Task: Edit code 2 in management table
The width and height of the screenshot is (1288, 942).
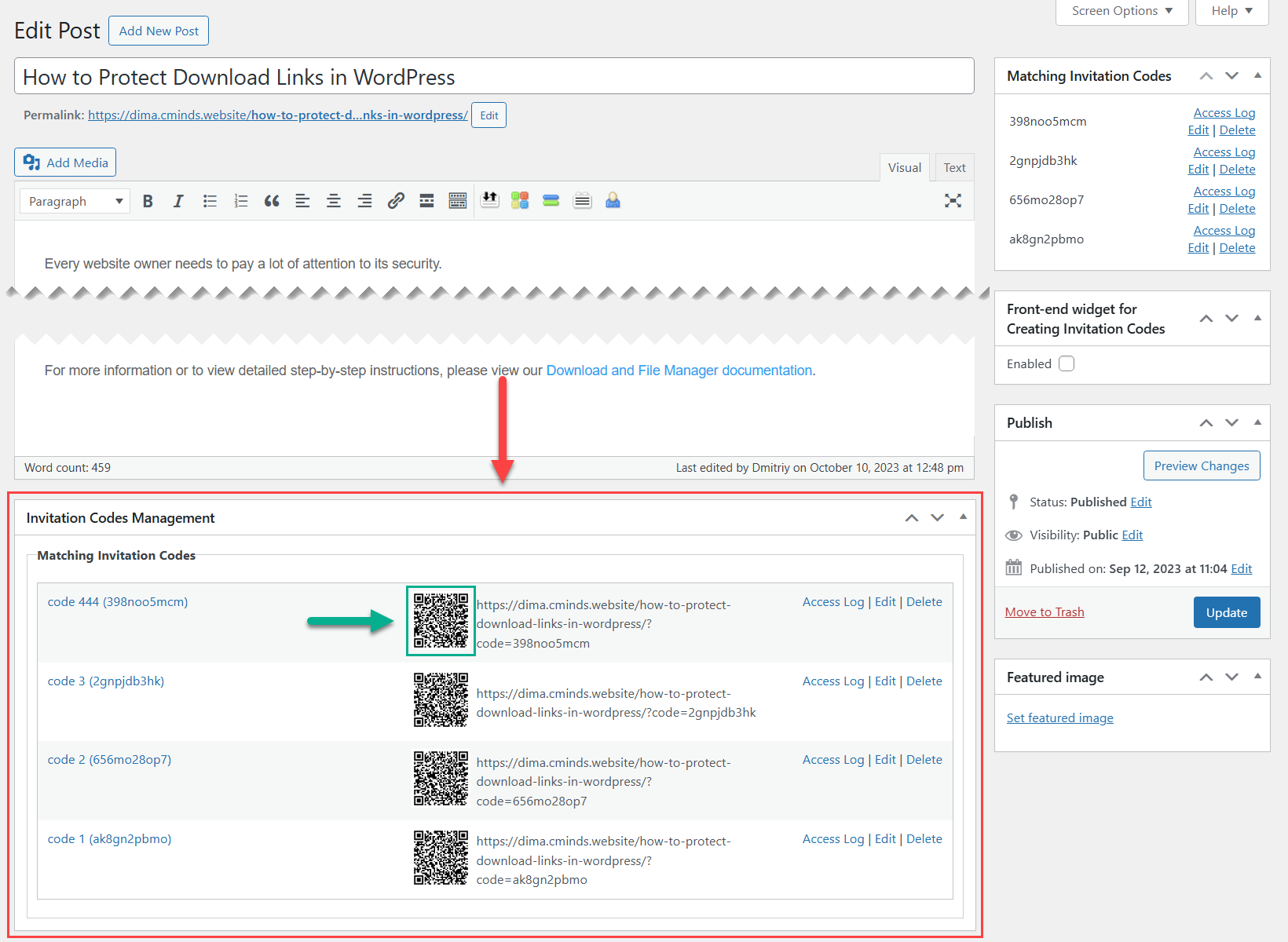Action: point(885,760)
